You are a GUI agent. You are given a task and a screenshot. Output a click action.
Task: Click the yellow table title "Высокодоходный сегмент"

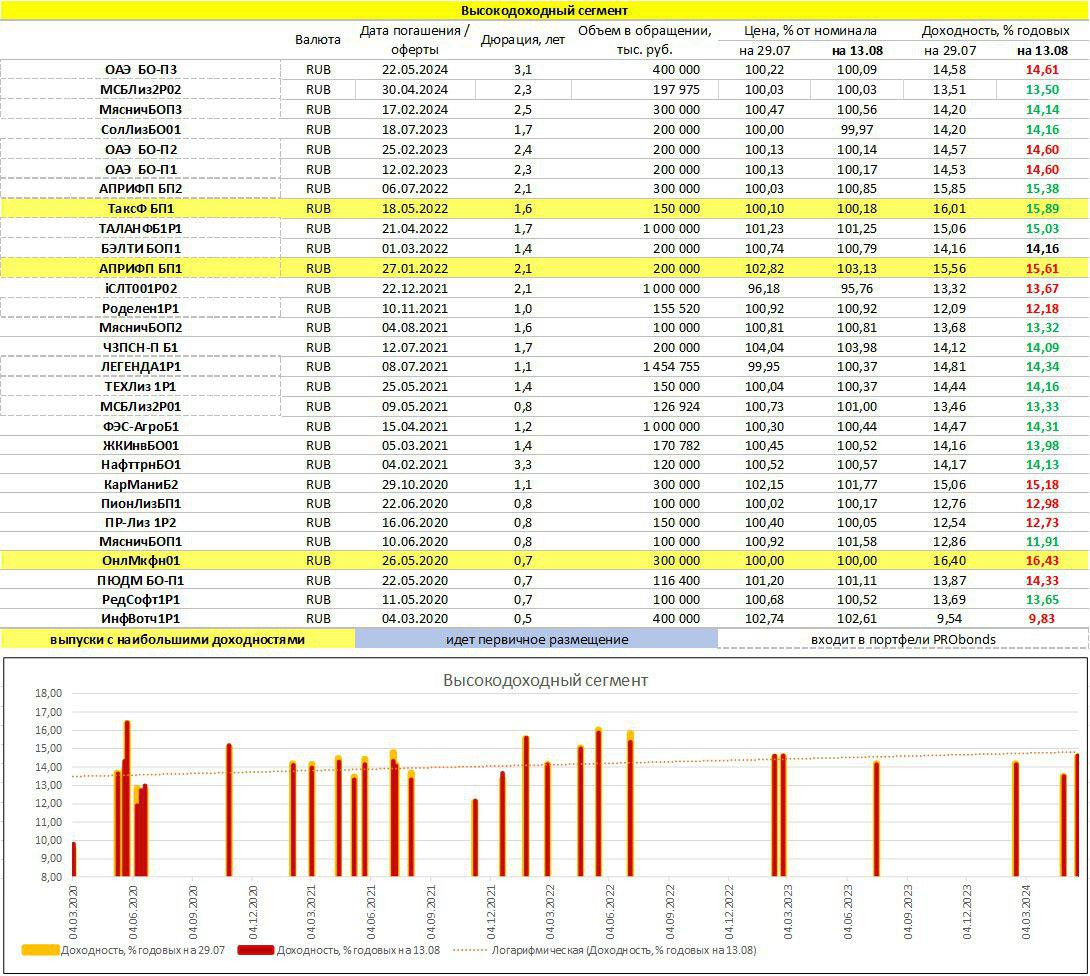544,10
